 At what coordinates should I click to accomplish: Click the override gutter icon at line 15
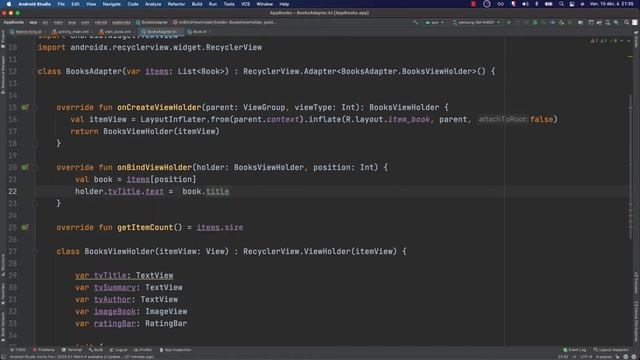24,107
